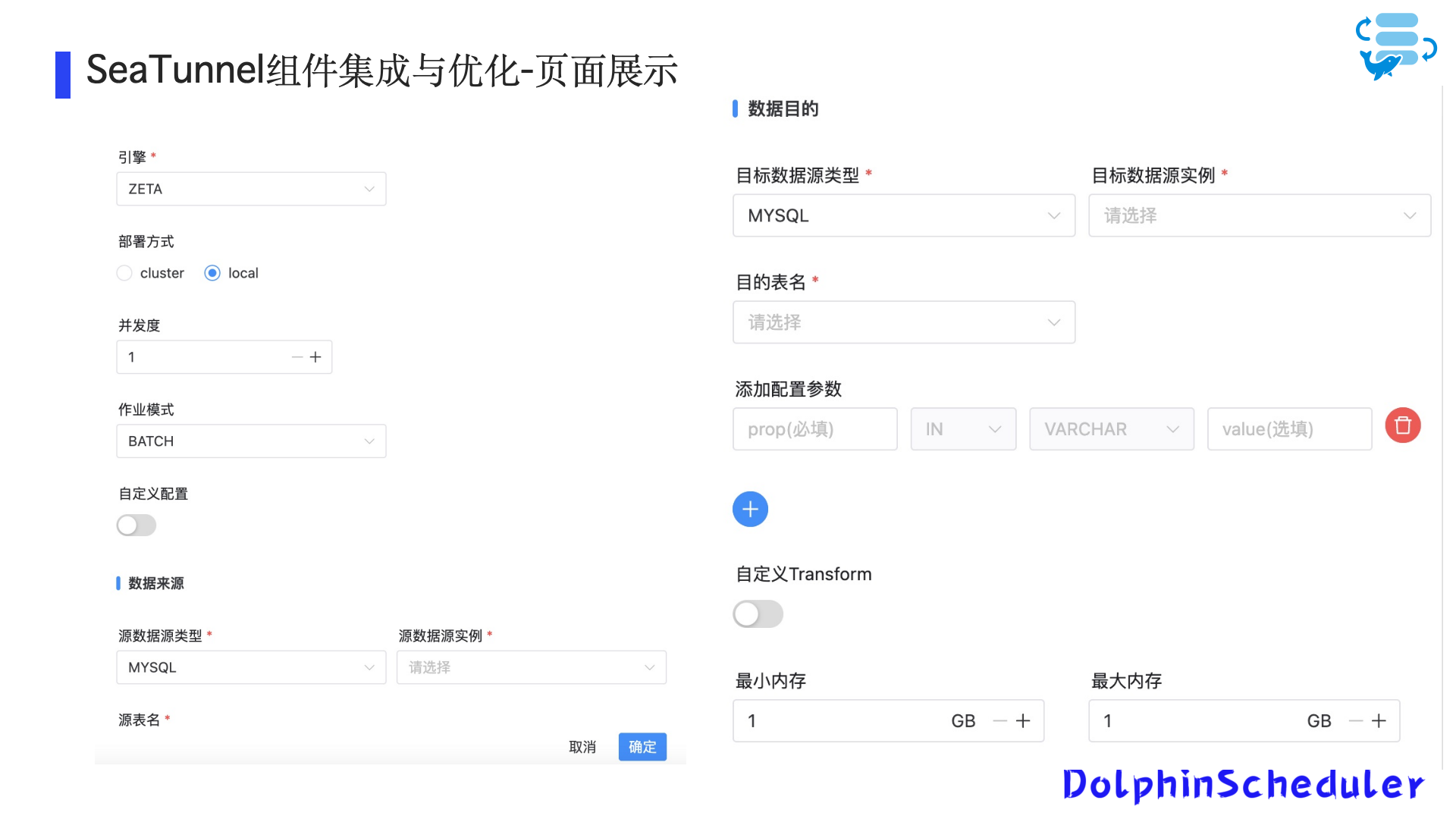Image resolution: width=1456 pixels, height=819 pixels.
Task: Click the prop(必填) input field
Action: click(x=815, y=429)
